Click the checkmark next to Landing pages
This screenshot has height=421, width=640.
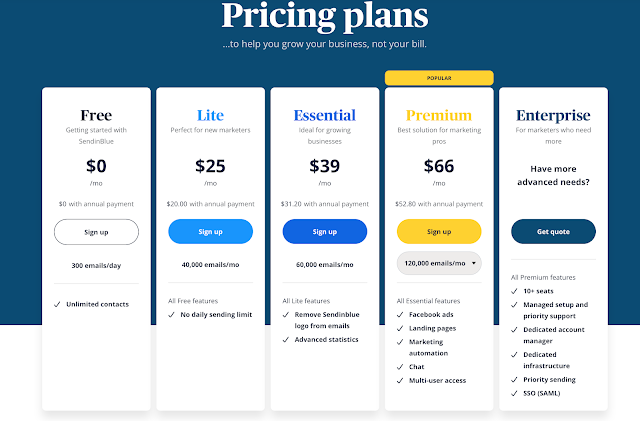400,328
